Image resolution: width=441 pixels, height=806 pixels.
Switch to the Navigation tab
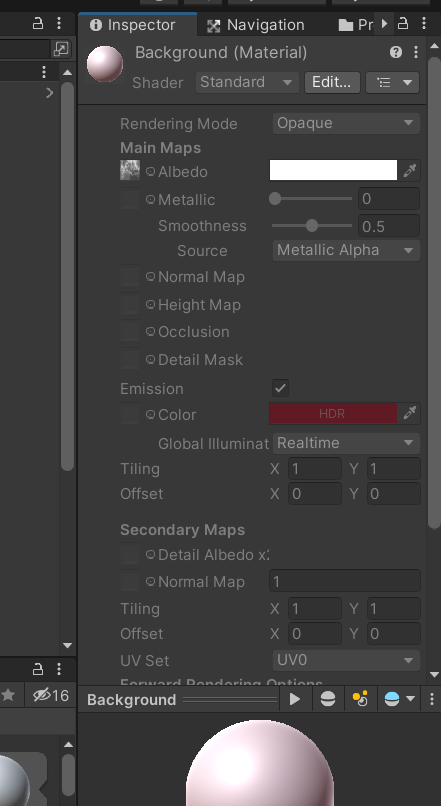(x=255, y=25)
